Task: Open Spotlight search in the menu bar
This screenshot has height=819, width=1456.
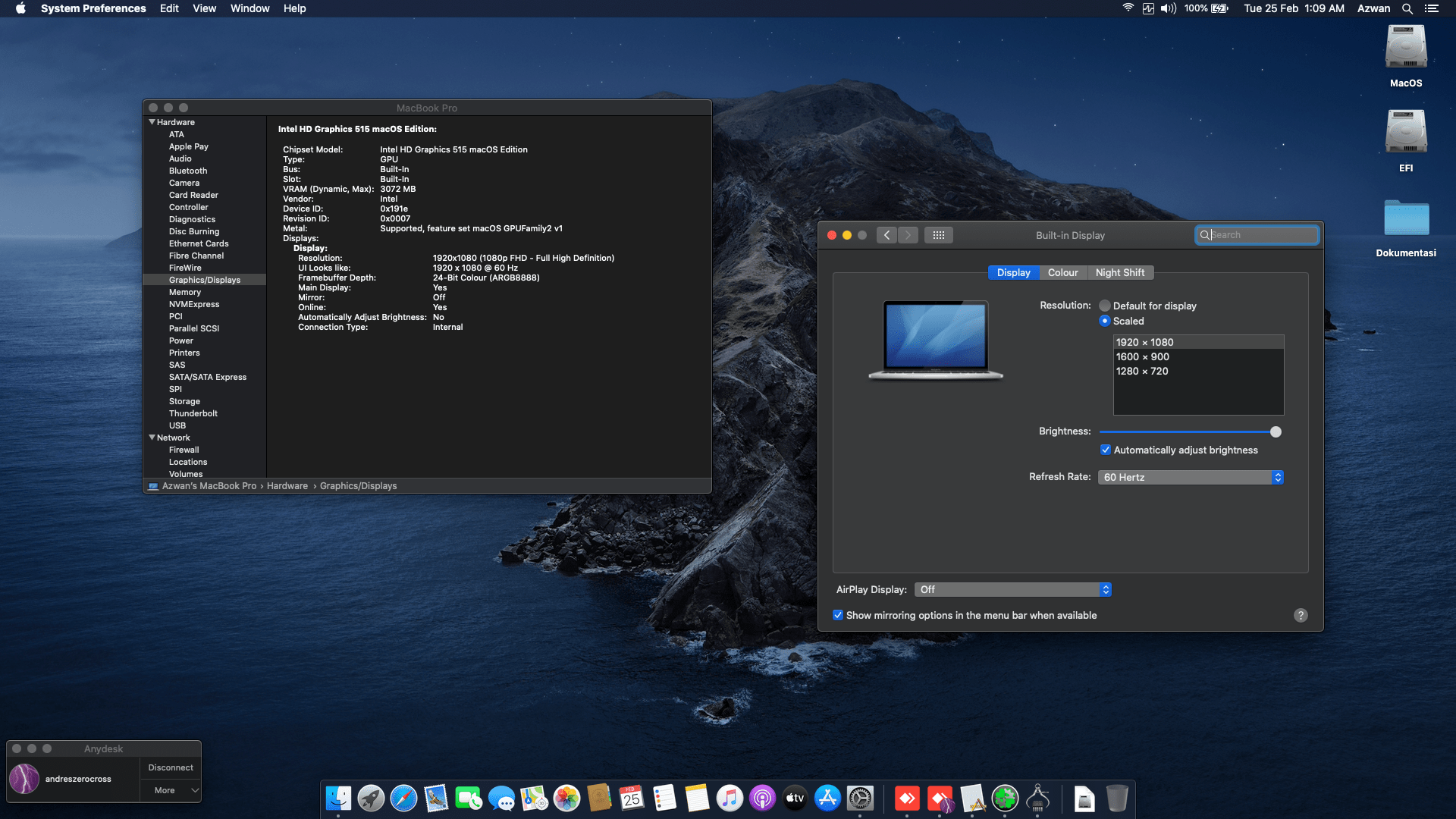Action: click(x=1407, y=8)
